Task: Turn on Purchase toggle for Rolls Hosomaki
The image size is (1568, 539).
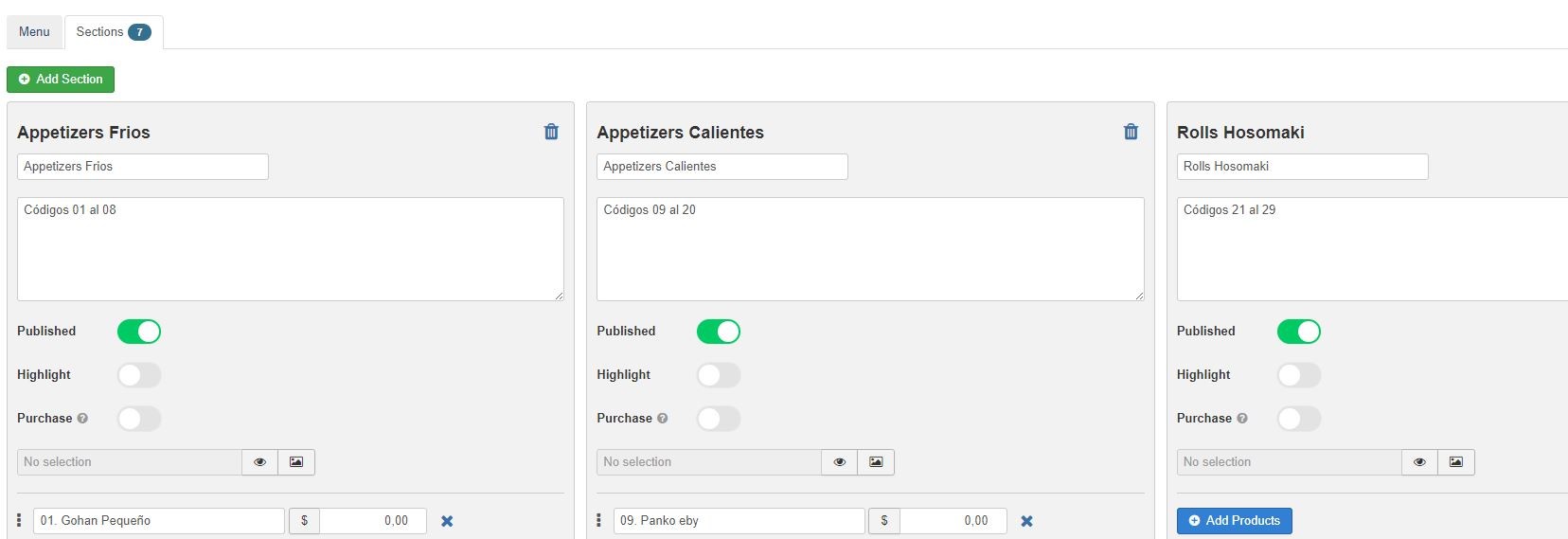Action: click(1298, 419)
